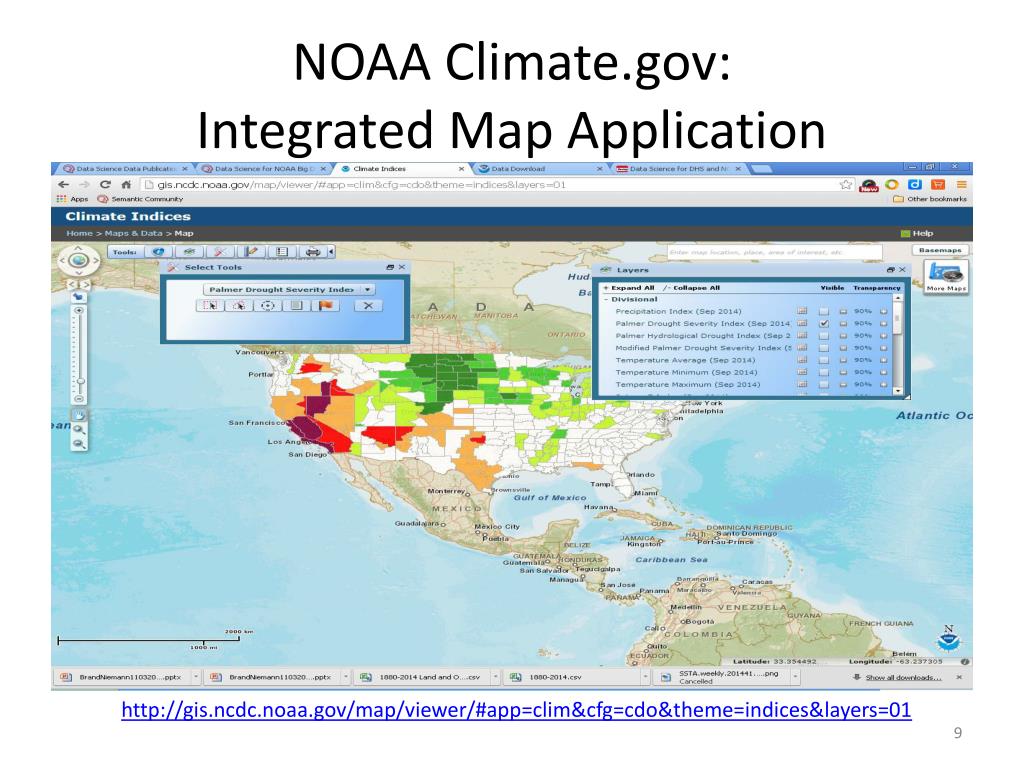Uncheck Palmer Drought Severity Index visibility

[824, 323]
